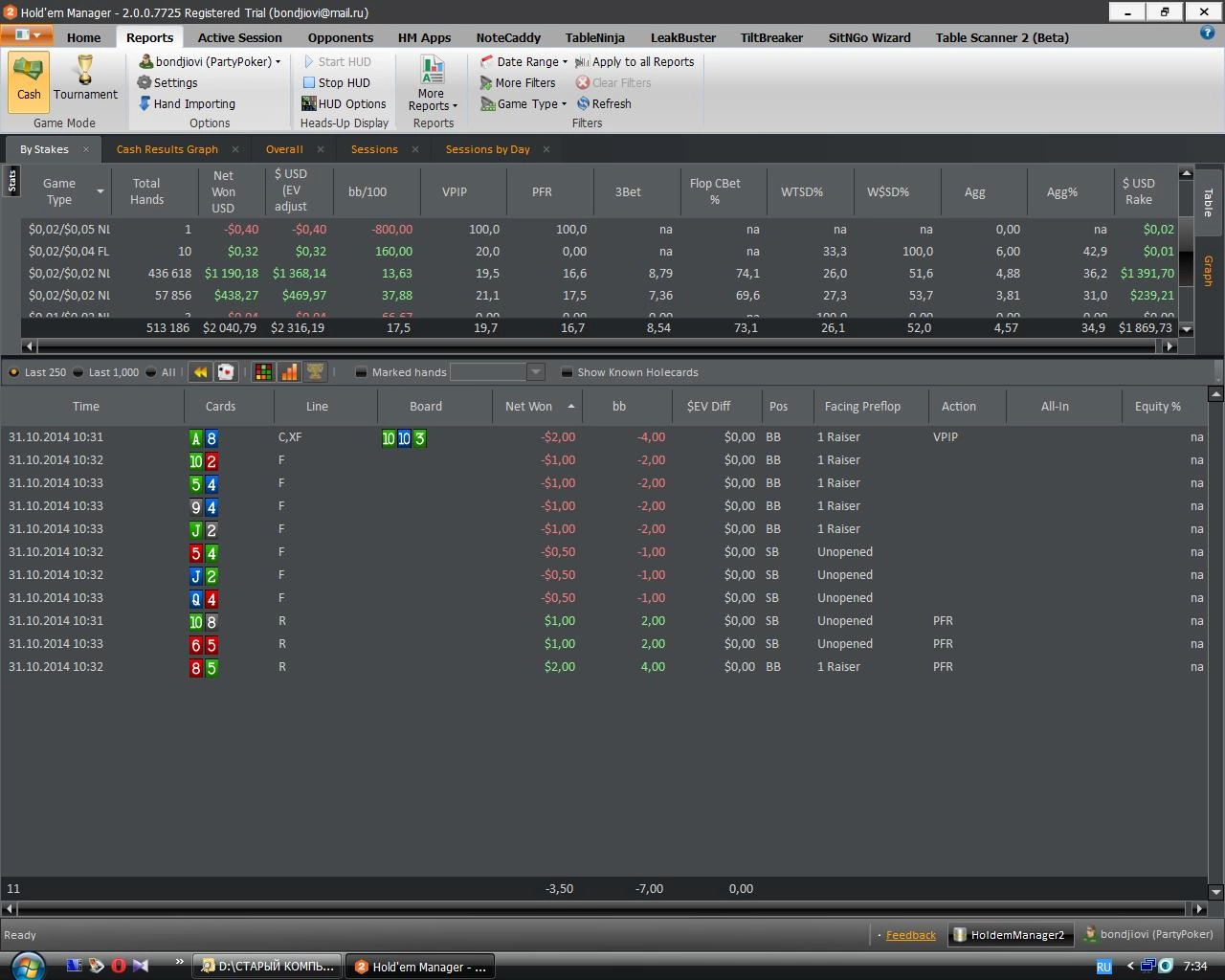Click the replay hands rewind icon
Image resolution: width=1225 pixels, height=980 pixels.
200,372
